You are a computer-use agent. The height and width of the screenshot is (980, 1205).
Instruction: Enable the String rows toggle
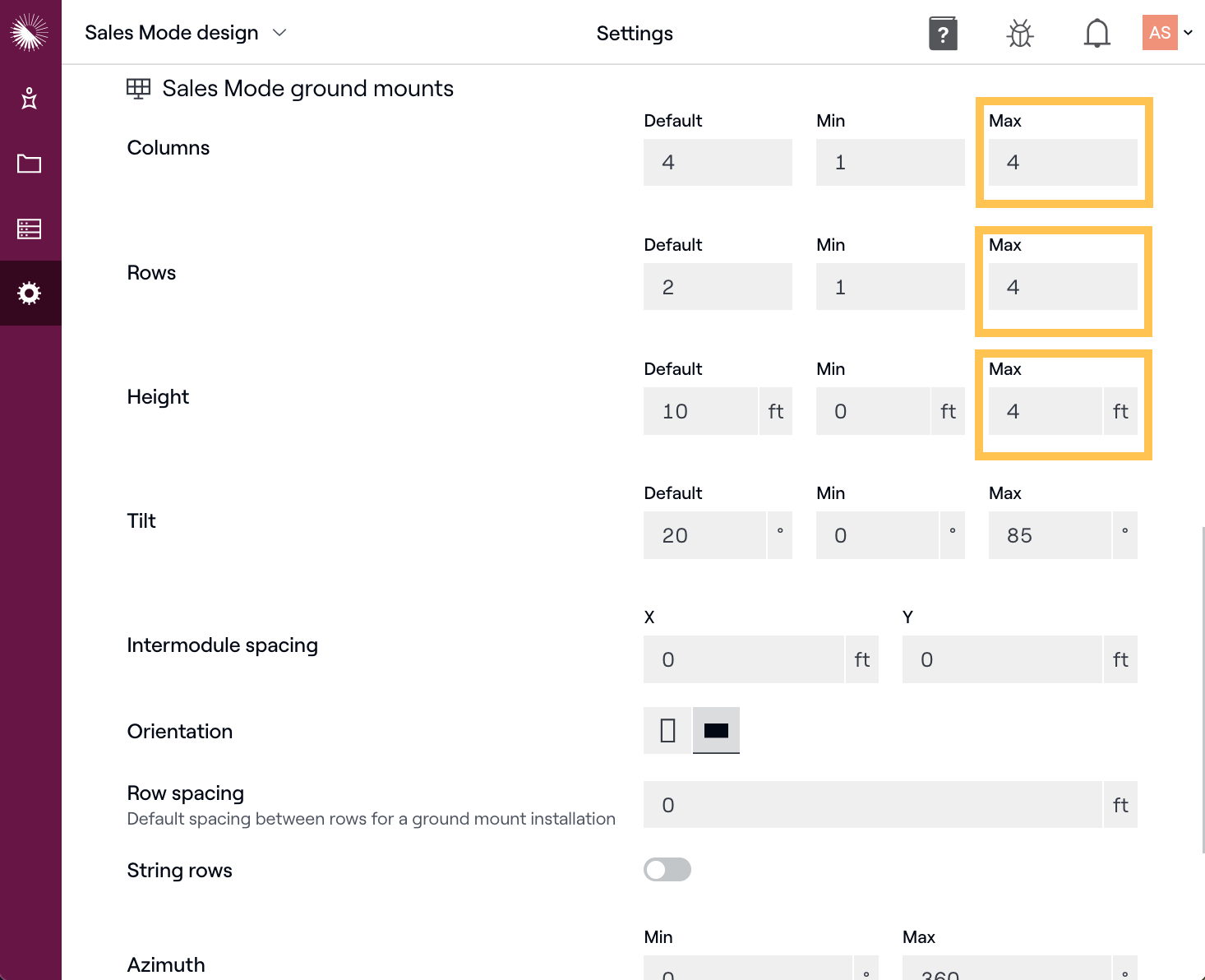click(x=667, y=870)
